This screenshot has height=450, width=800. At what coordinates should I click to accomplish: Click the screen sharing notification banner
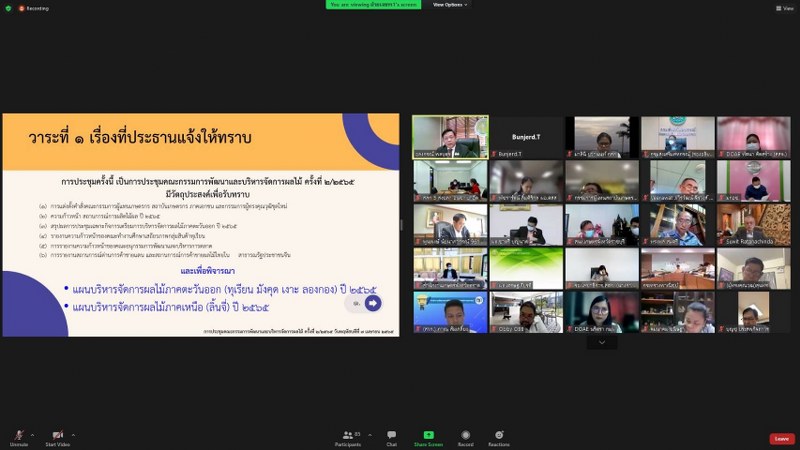click(376, 5)
